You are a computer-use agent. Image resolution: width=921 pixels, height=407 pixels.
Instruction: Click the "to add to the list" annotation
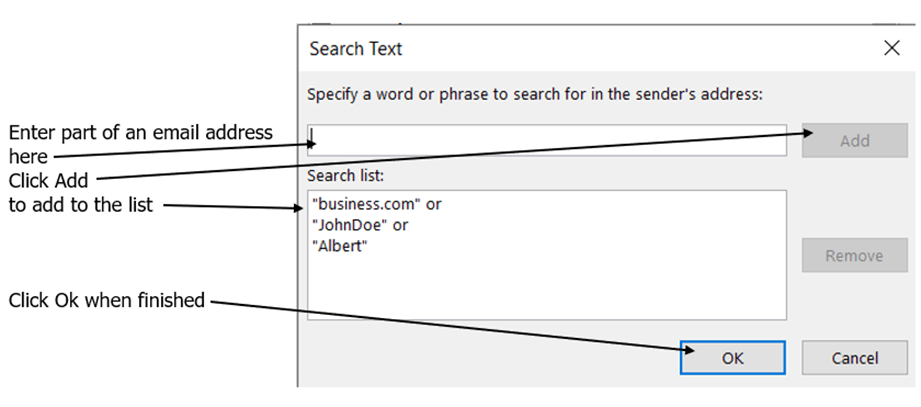pyautogui.click(x=80, y=205)
